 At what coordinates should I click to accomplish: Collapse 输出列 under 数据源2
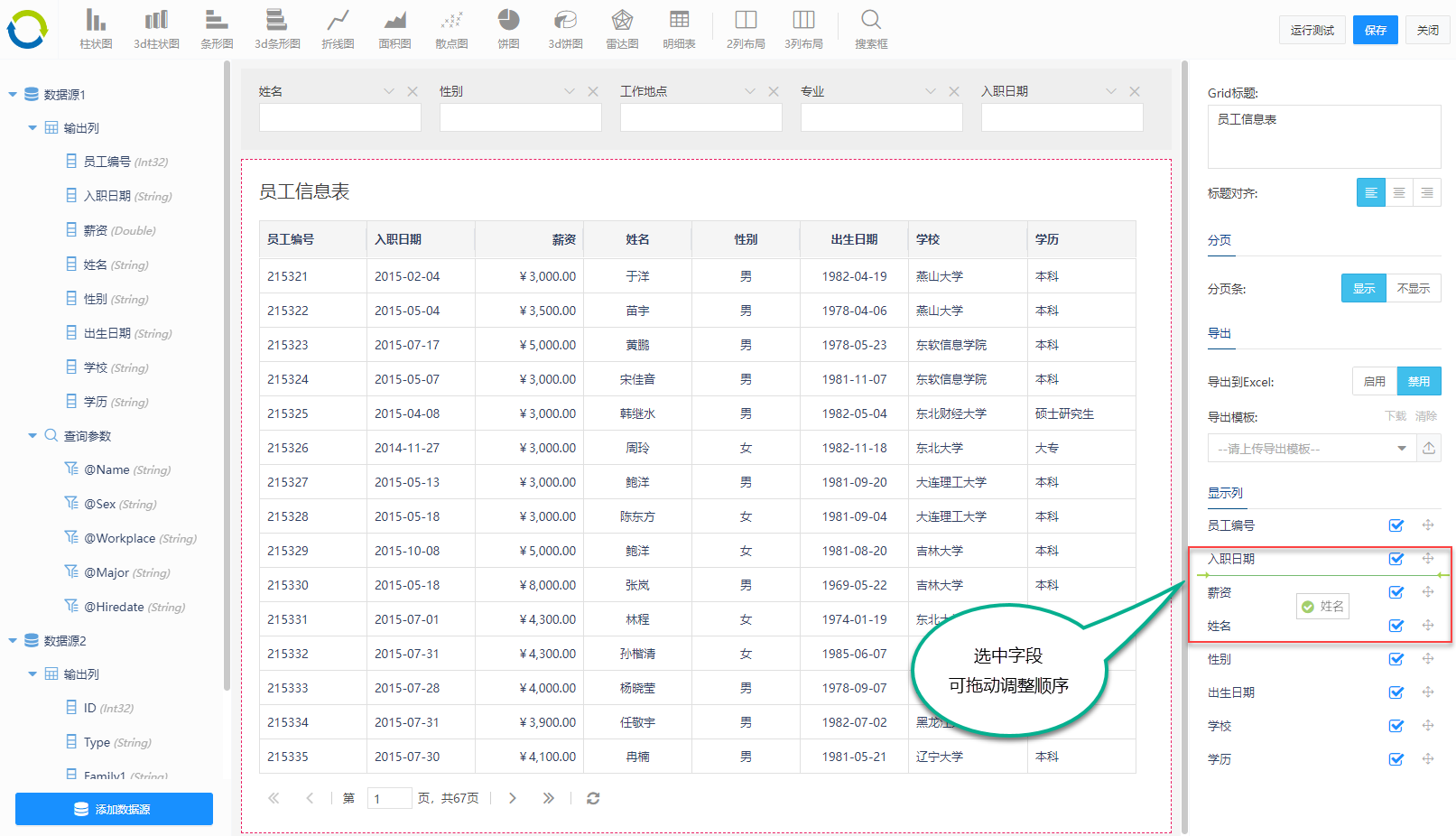(x=32, y=674)
